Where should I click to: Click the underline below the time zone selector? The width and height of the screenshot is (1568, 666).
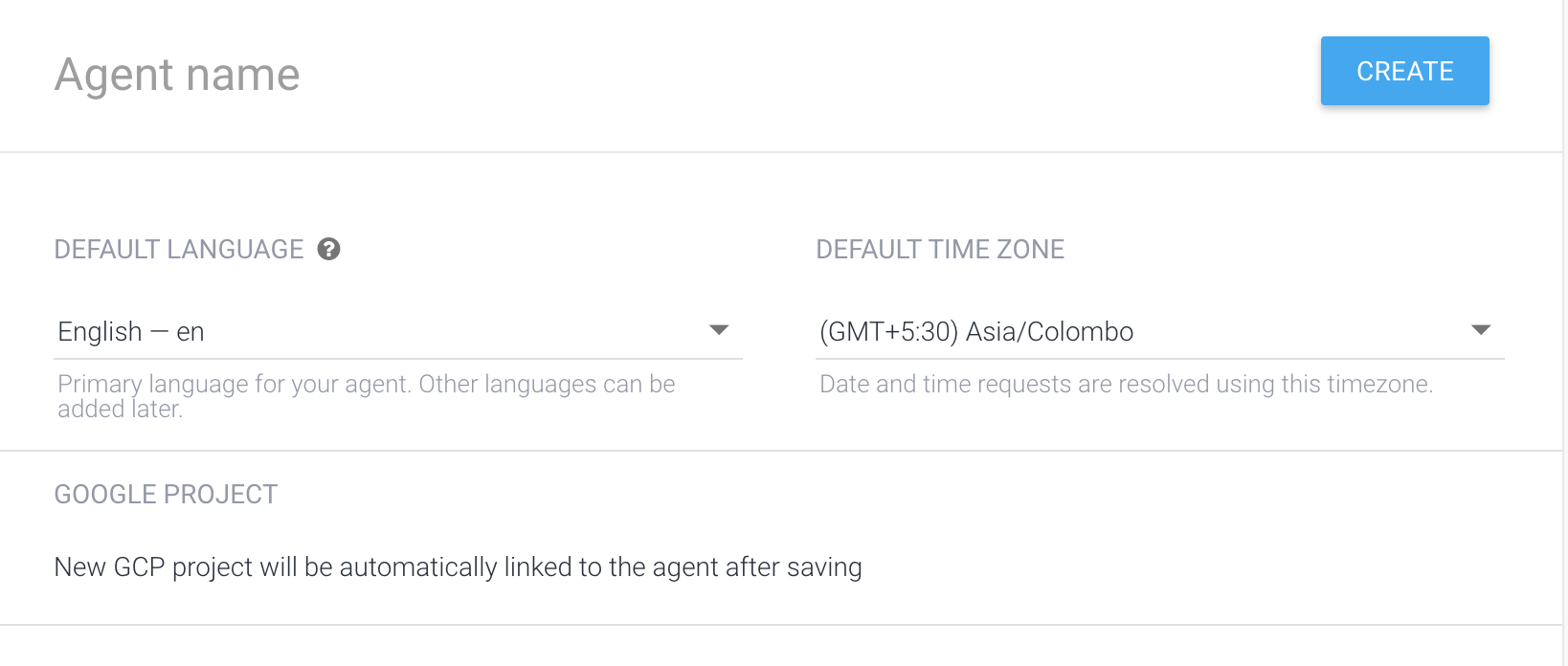click(x=1158, y=359)
